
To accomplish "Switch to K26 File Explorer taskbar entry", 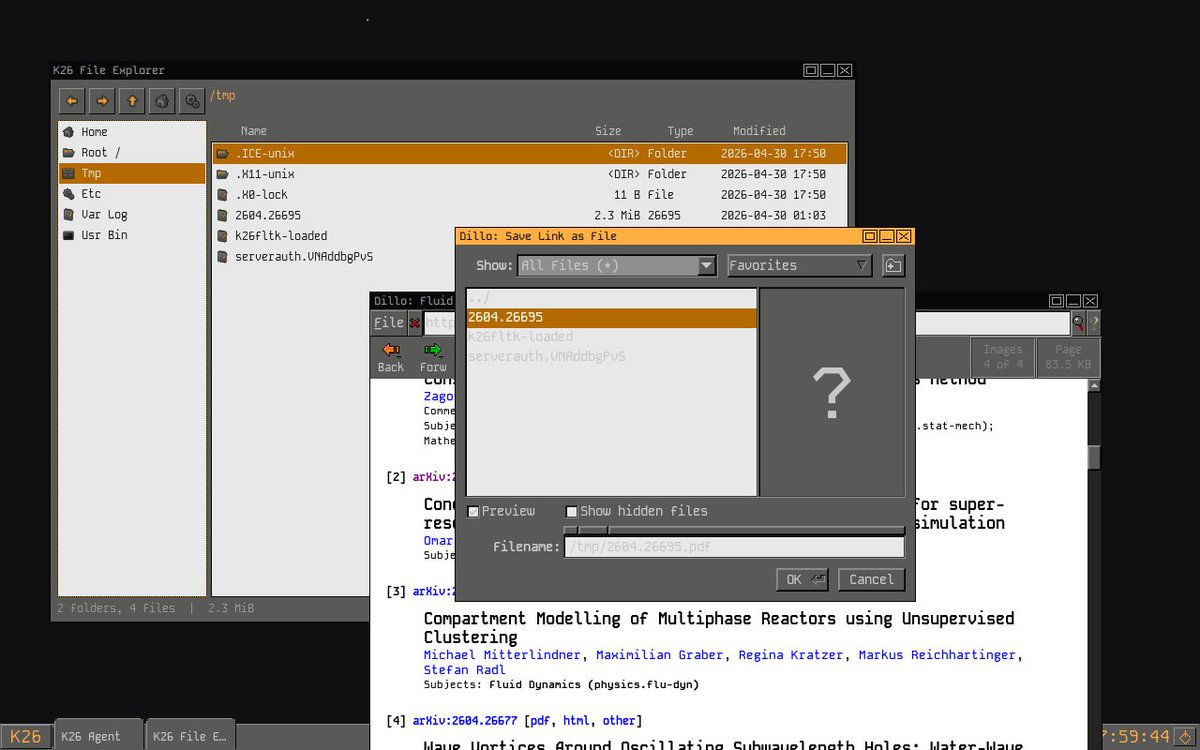I will 191,736.
